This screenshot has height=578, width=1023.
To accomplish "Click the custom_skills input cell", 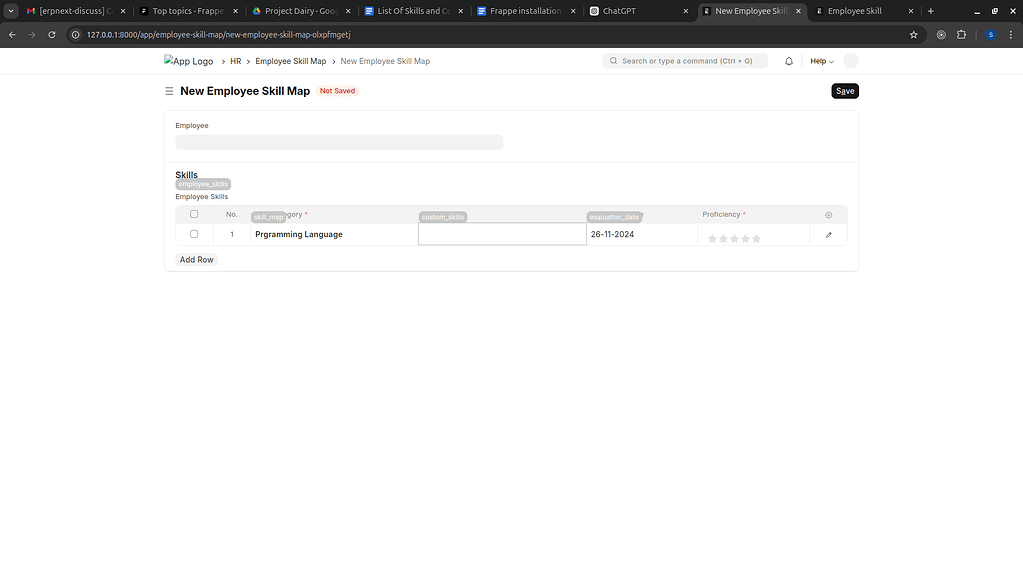I will [500, 234].
